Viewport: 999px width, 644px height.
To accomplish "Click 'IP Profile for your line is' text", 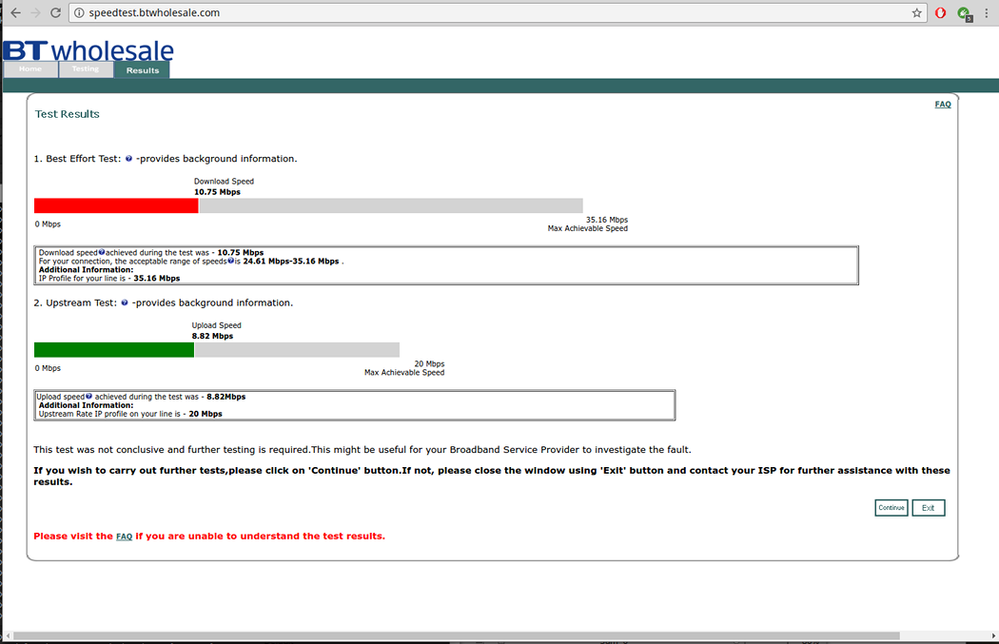I will (x=82, y=278).
